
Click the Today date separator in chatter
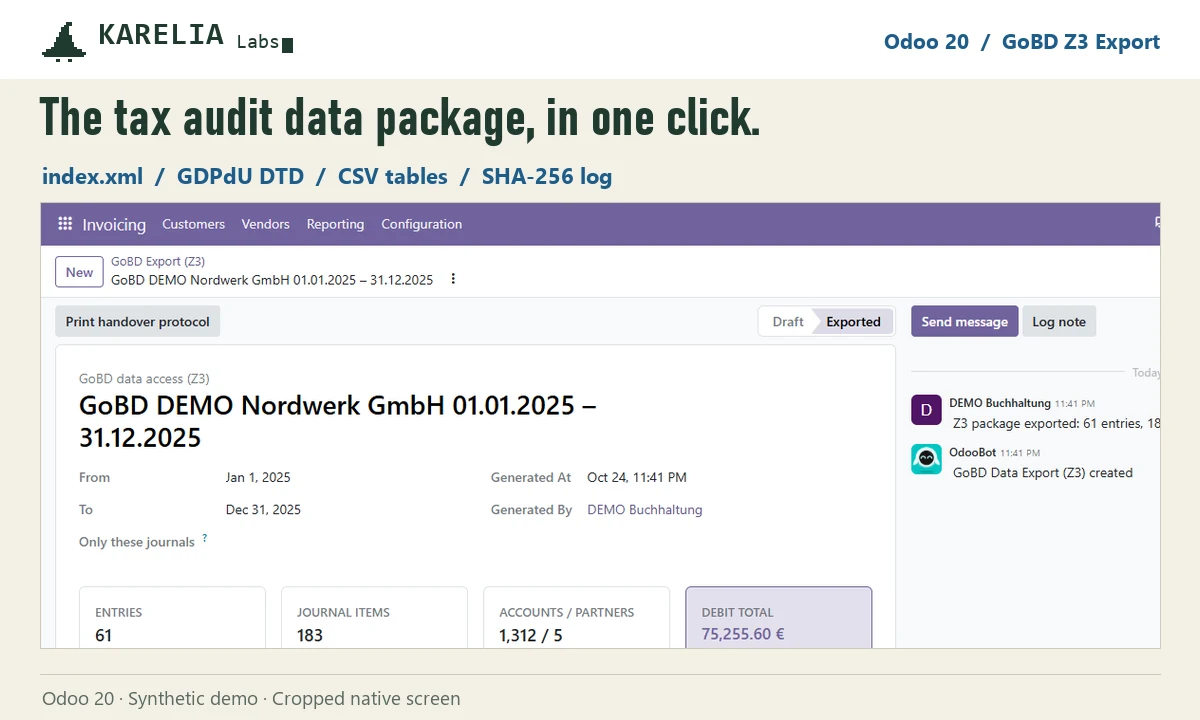[1146, 373]
